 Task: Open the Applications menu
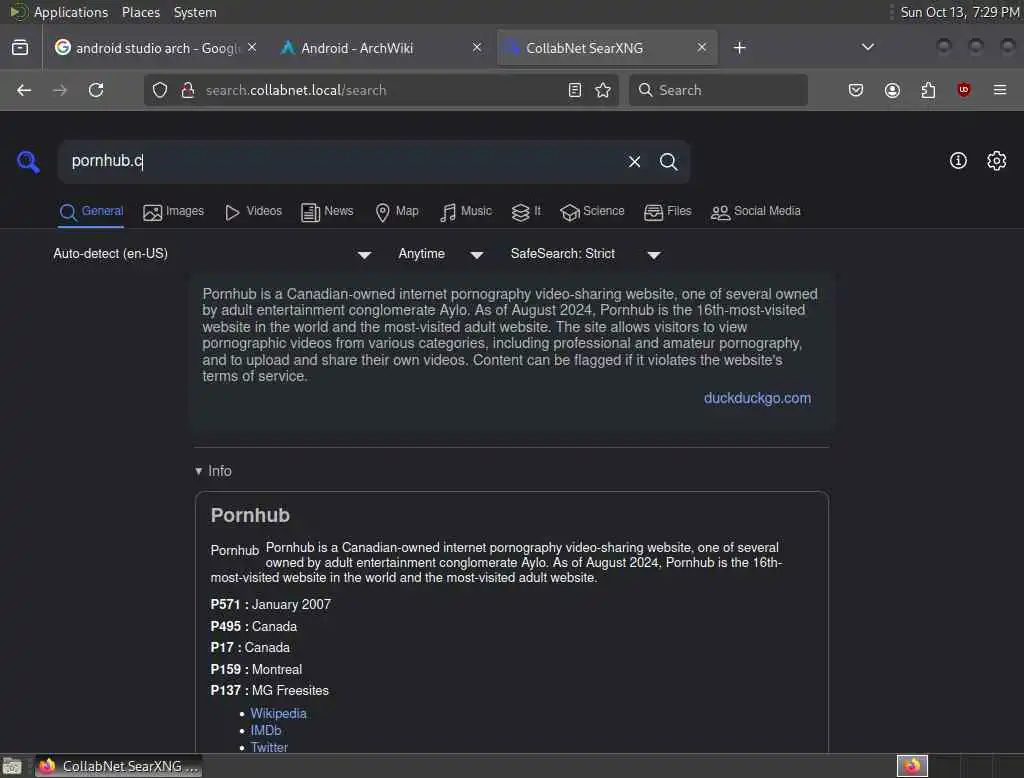[71, 12]
